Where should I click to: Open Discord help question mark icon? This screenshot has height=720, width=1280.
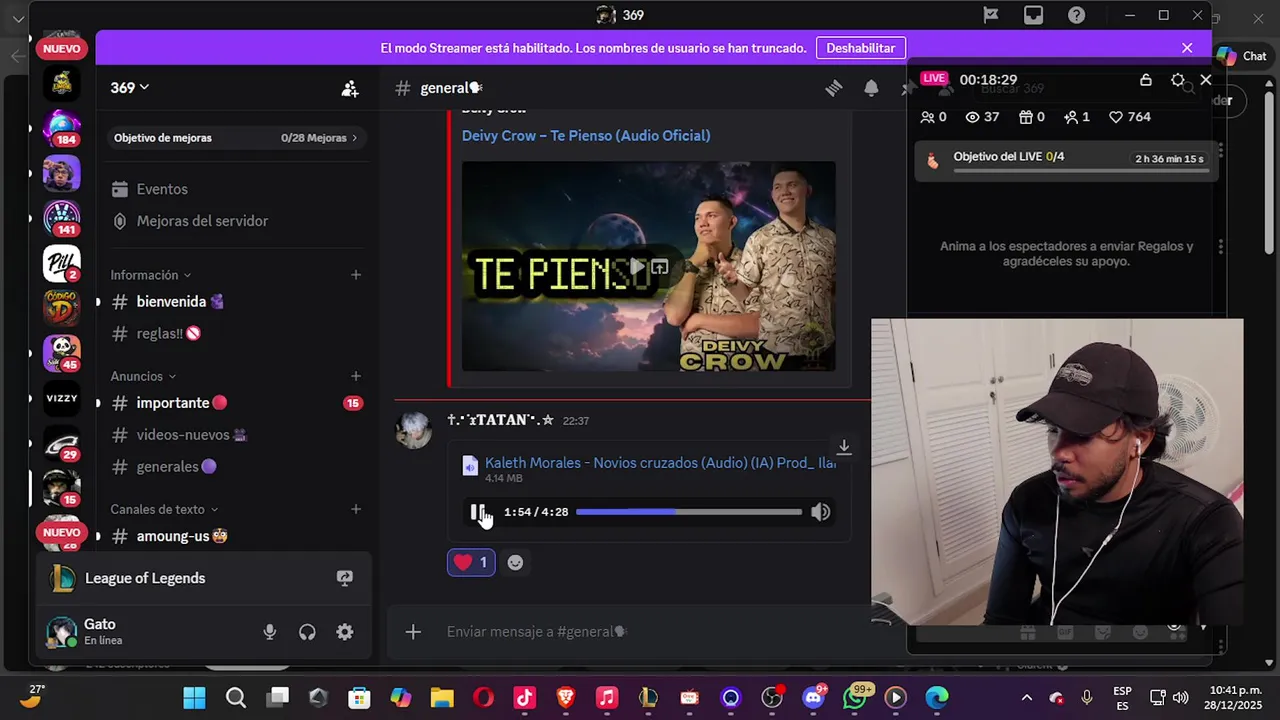coord(1077,15)
